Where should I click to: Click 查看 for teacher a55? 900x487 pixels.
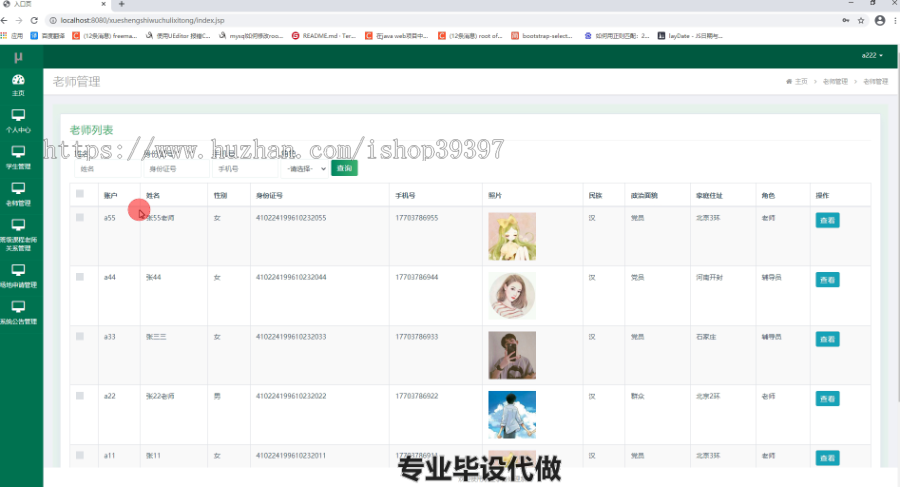tap(827, 221)
